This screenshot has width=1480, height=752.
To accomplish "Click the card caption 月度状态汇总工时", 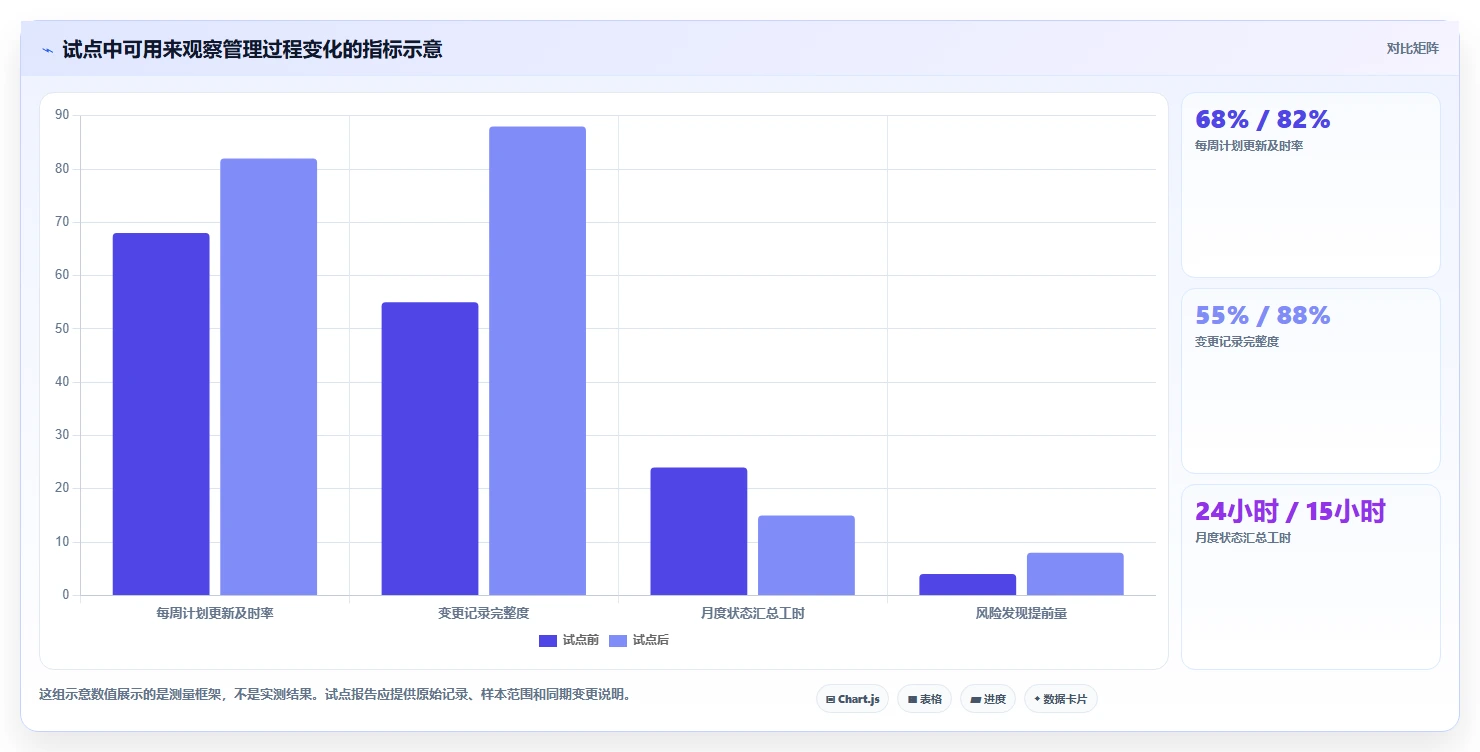I will pyautogui.click(x=1243, y=537).
